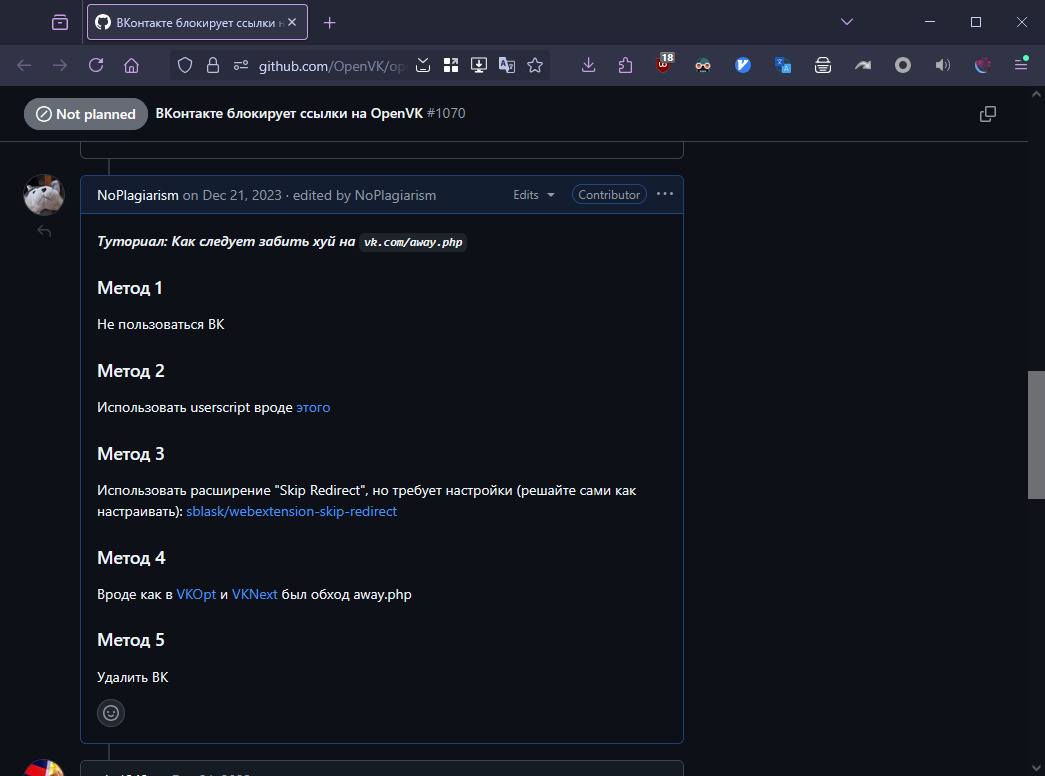Screen dimensions: 1045x776
Task: Open the sblask/webextension-skip-redirect link
Action: [291, 511]
